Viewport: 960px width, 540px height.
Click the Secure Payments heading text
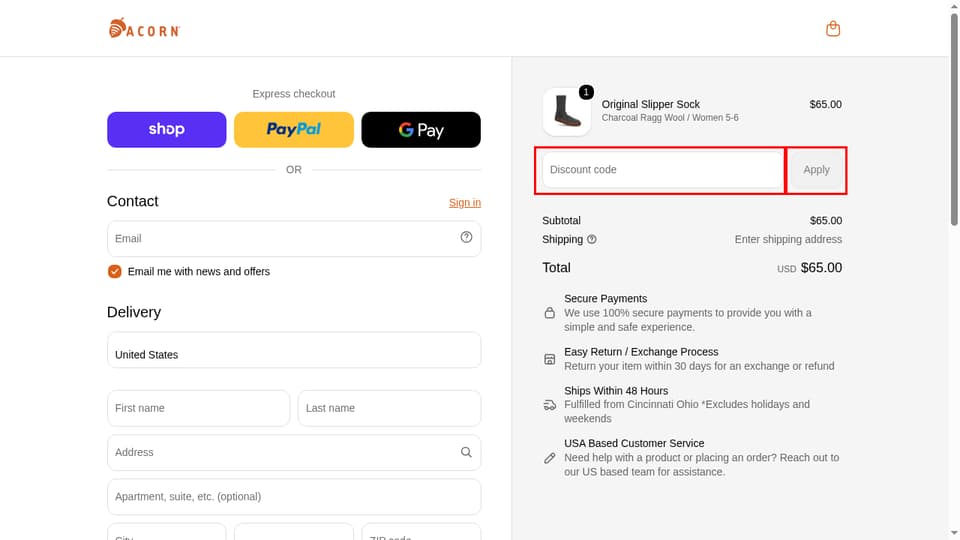point(606,299)
